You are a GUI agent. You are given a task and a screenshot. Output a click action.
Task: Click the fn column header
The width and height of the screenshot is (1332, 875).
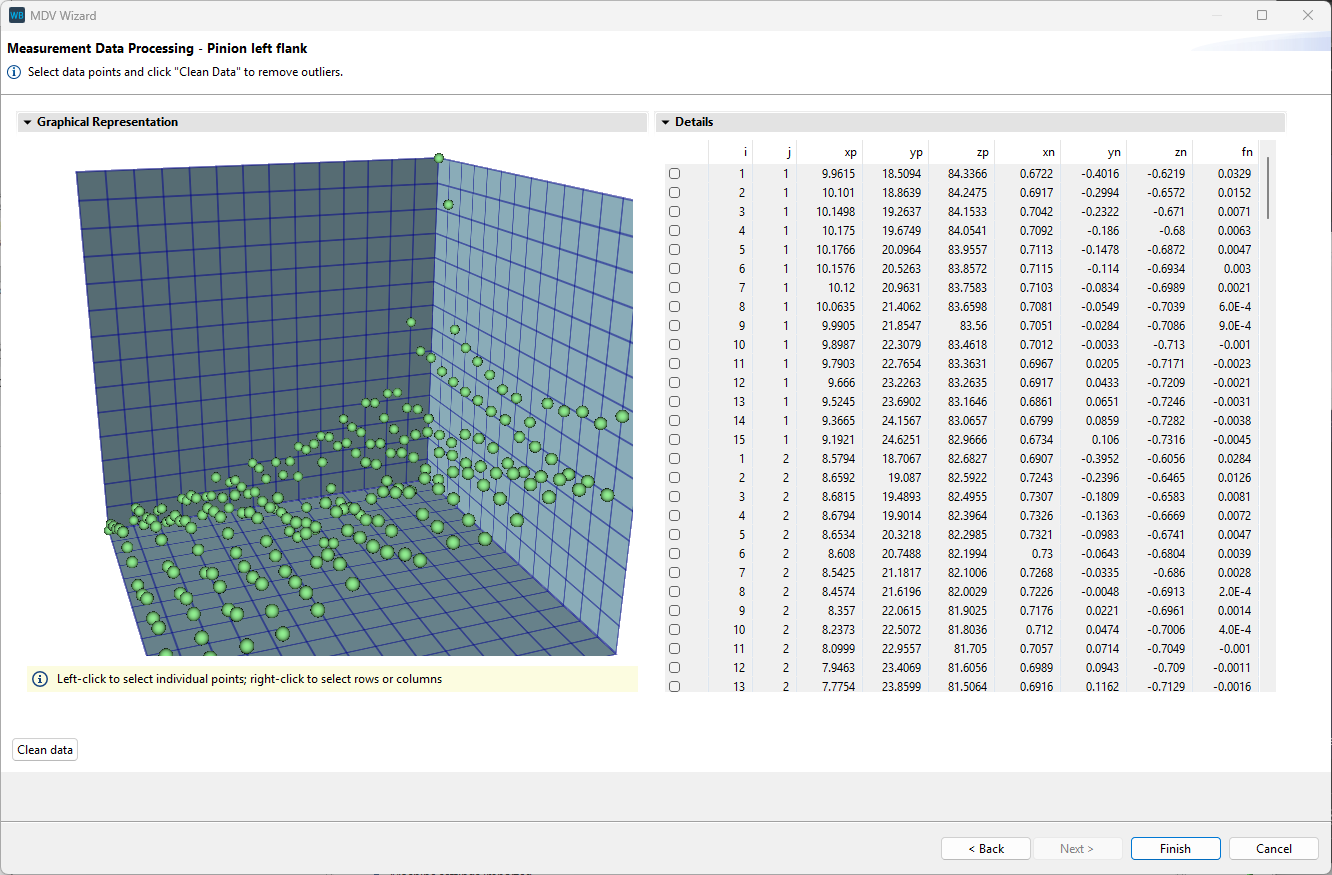[x=1225, y=152]
